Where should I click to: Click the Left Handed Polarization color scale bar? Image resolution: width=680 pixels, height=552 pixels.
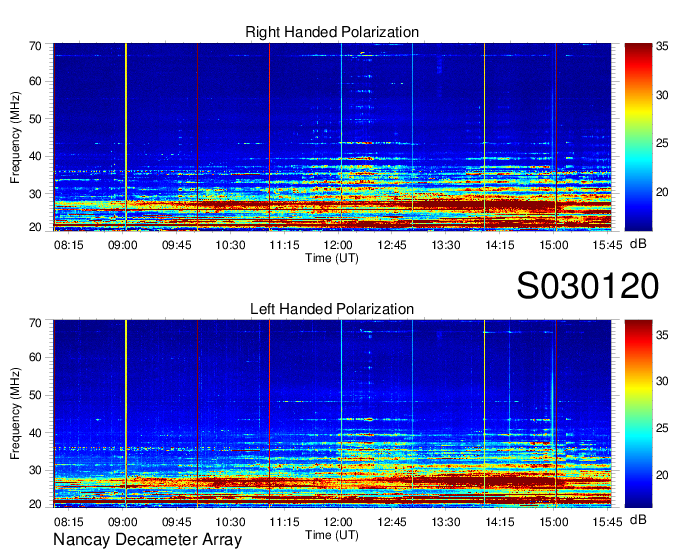point(638,414)
